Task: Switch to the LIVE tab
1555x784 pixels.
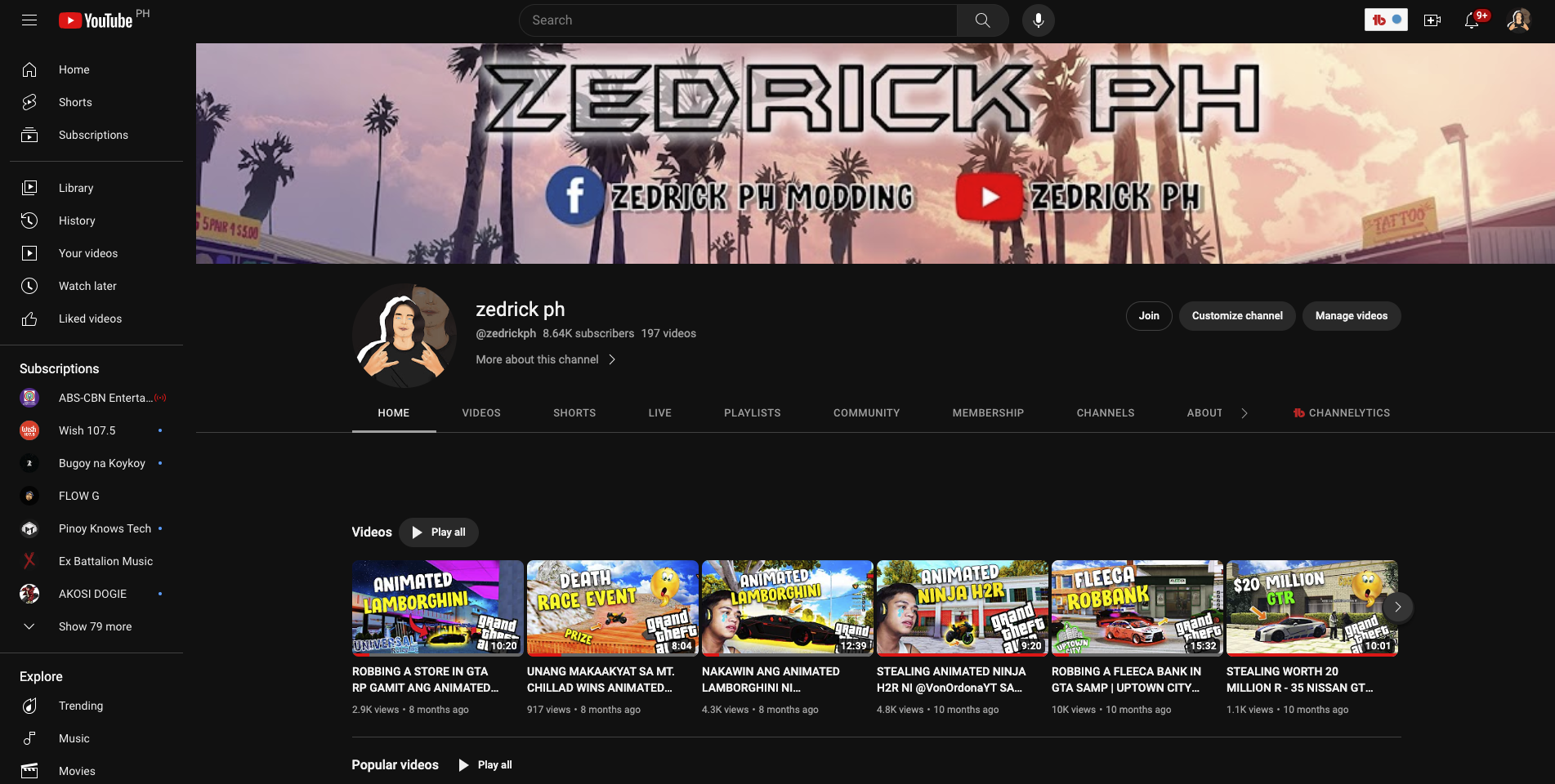Action: click(x=660, y=413)
